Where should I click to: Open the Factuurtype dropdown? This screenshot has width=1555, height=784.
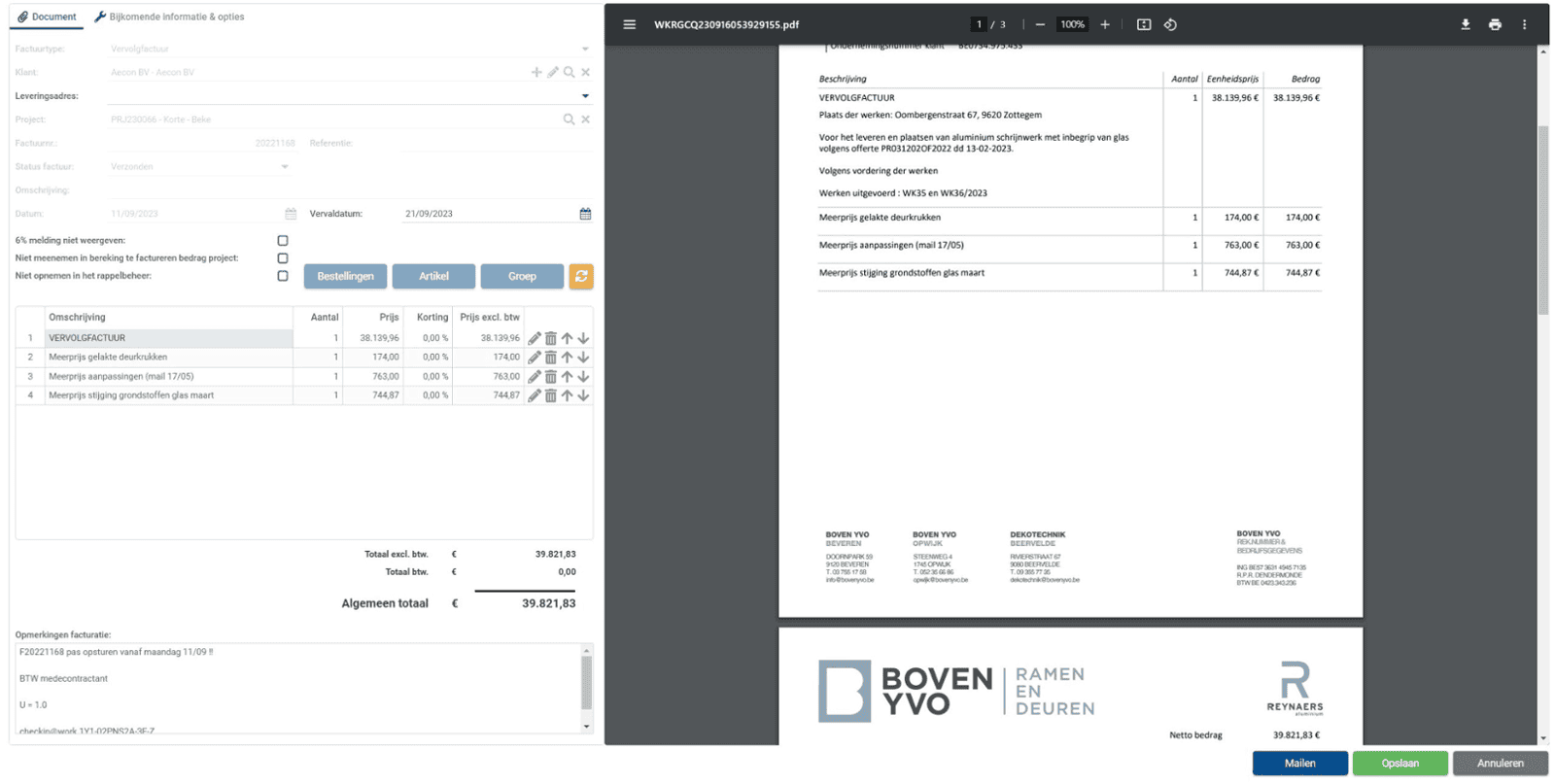585,49
